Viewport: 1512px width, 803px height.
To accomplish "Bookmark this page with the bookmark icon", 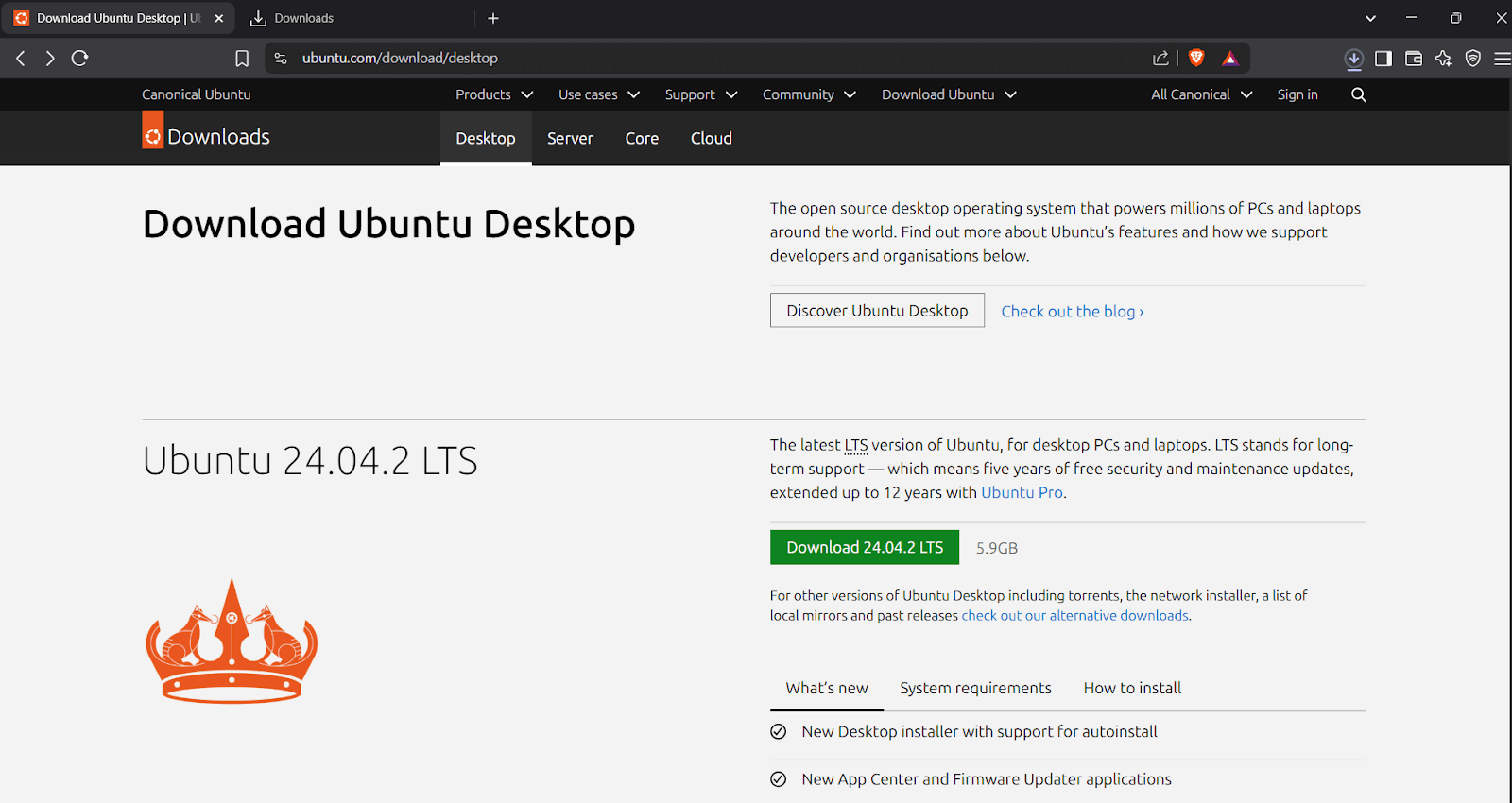I will 242,59.
